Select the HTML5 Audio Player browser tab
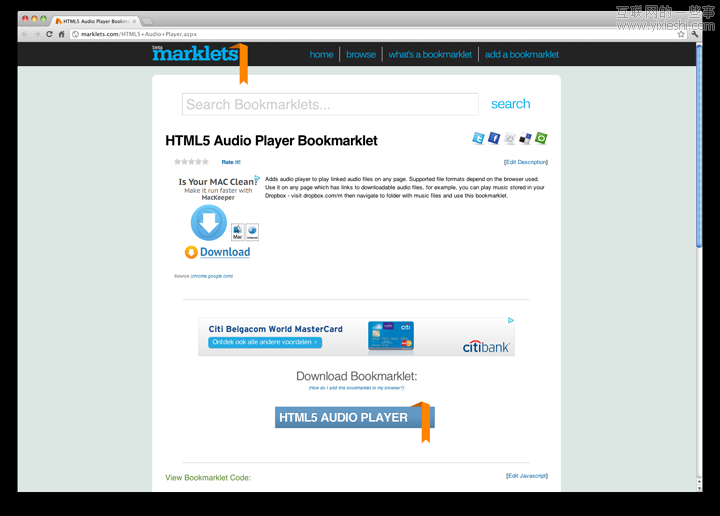The image size is (720, 516). pyautogui.click(x=94, y=20)
